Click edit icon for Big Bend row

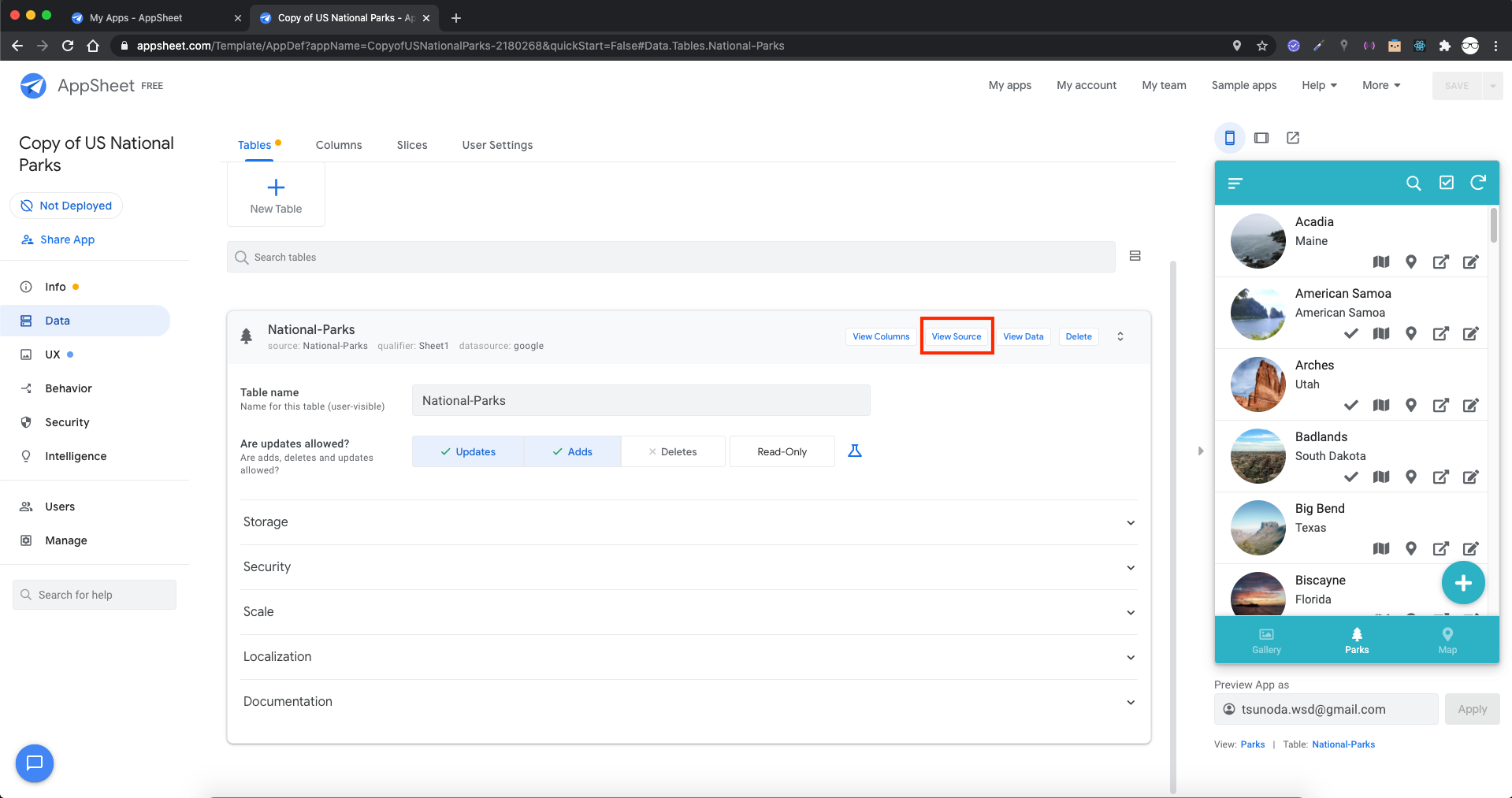(1471, 549)
